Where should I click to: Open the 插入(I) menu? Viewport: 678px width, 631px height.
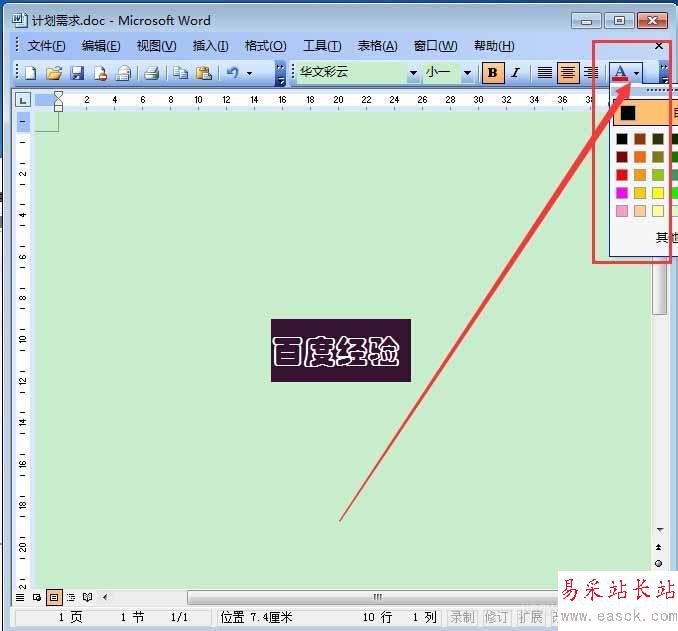click(211, 45)
